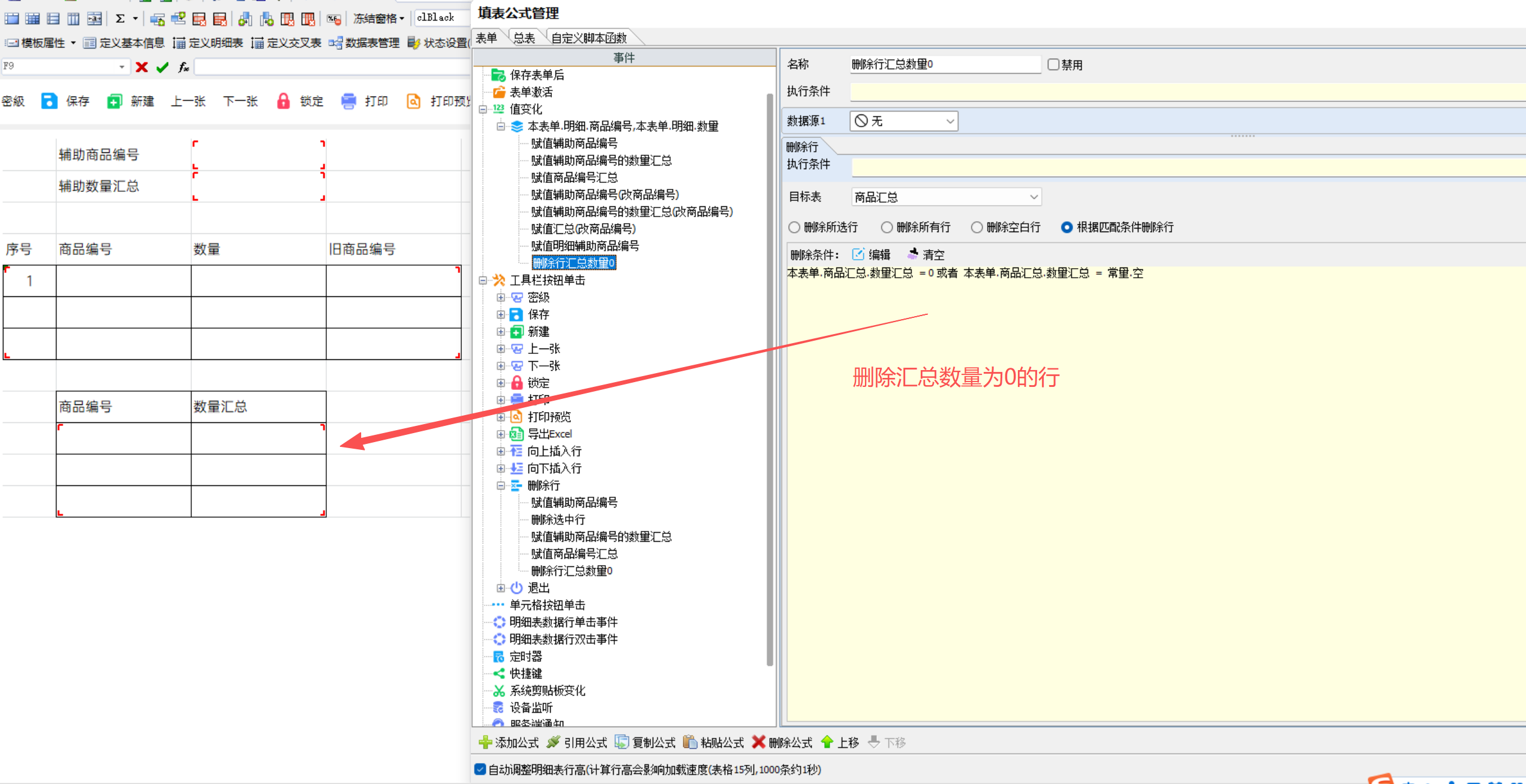This screenshot has width=1526, height=784.
Task: Click the Print (打印) printer icon
Action: (349, 101)
